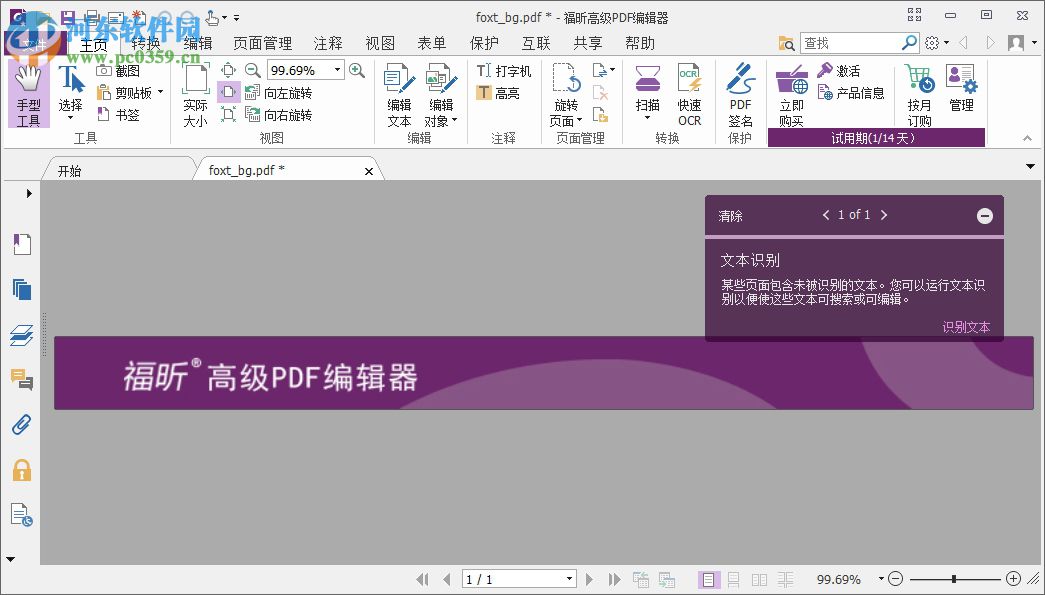Collapse the Text Recognition notification panel
This screenshot has width=1045, height=595.
[984, 215]
